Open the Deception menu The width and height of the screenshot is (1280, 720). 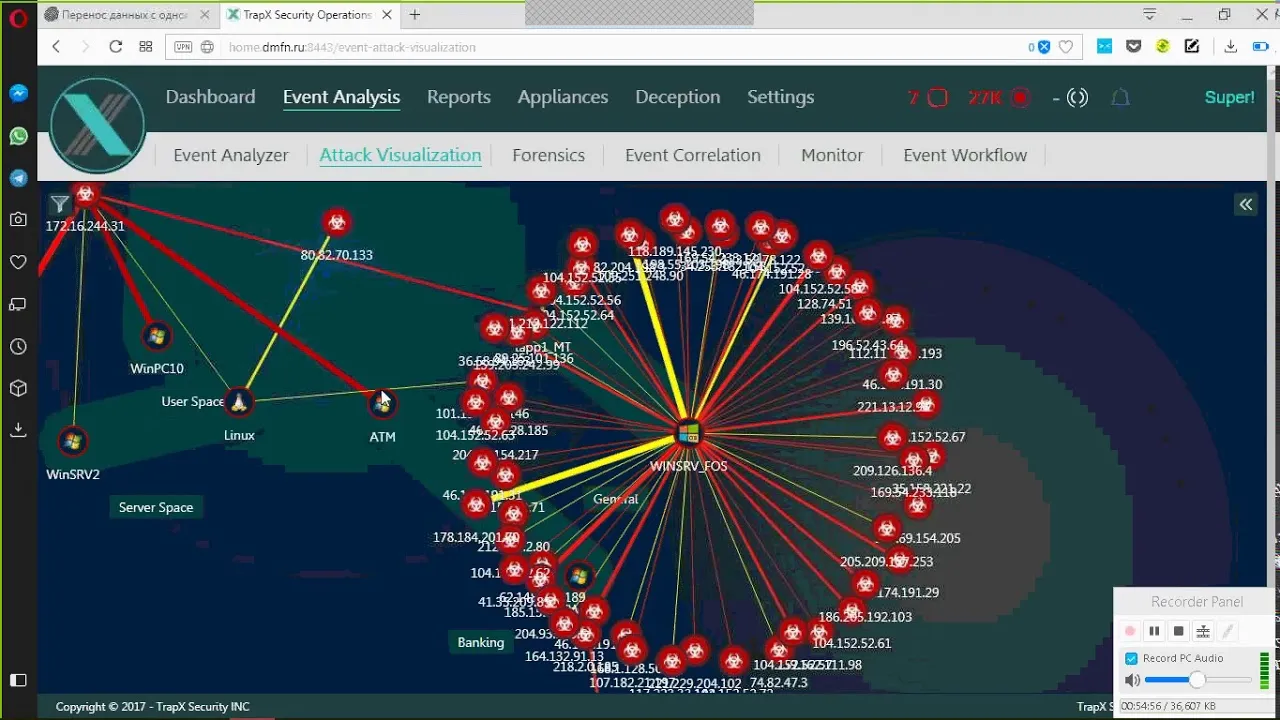(677, 97)
